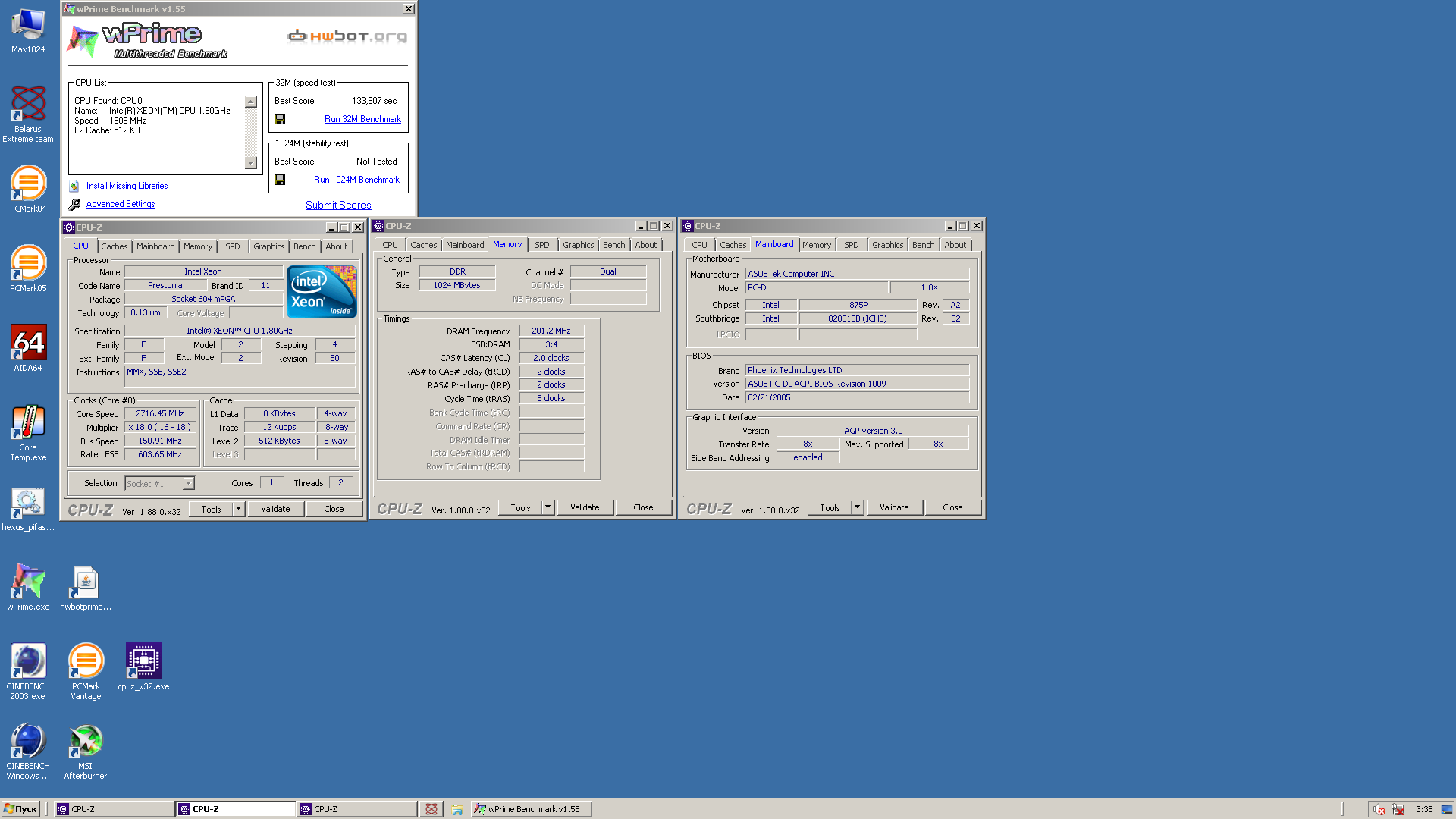Screen dimensions: 1456x819
Task: Launch the CINEBENCH 2003.exe shortcut
Action: click(x=28, y=671)
